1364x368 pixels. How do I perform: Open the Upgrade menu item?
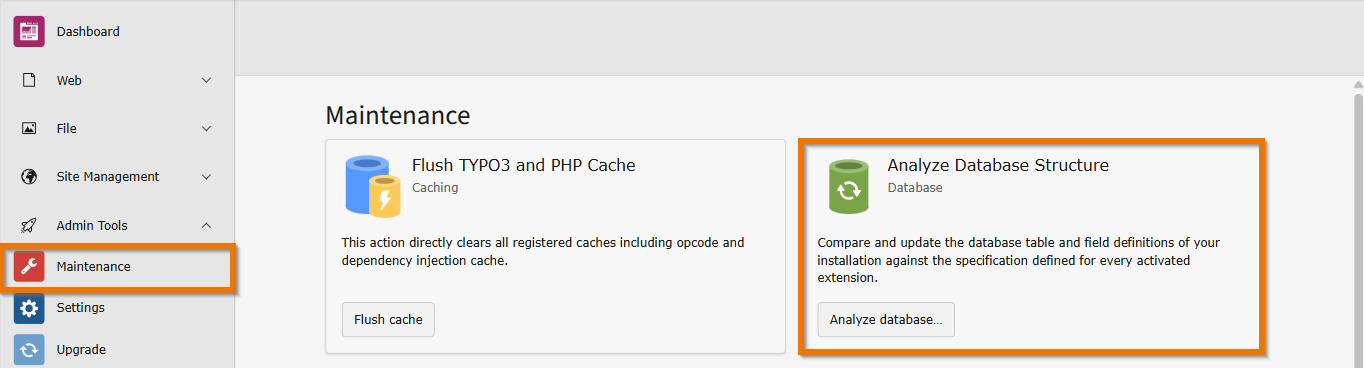click(117, 350)
